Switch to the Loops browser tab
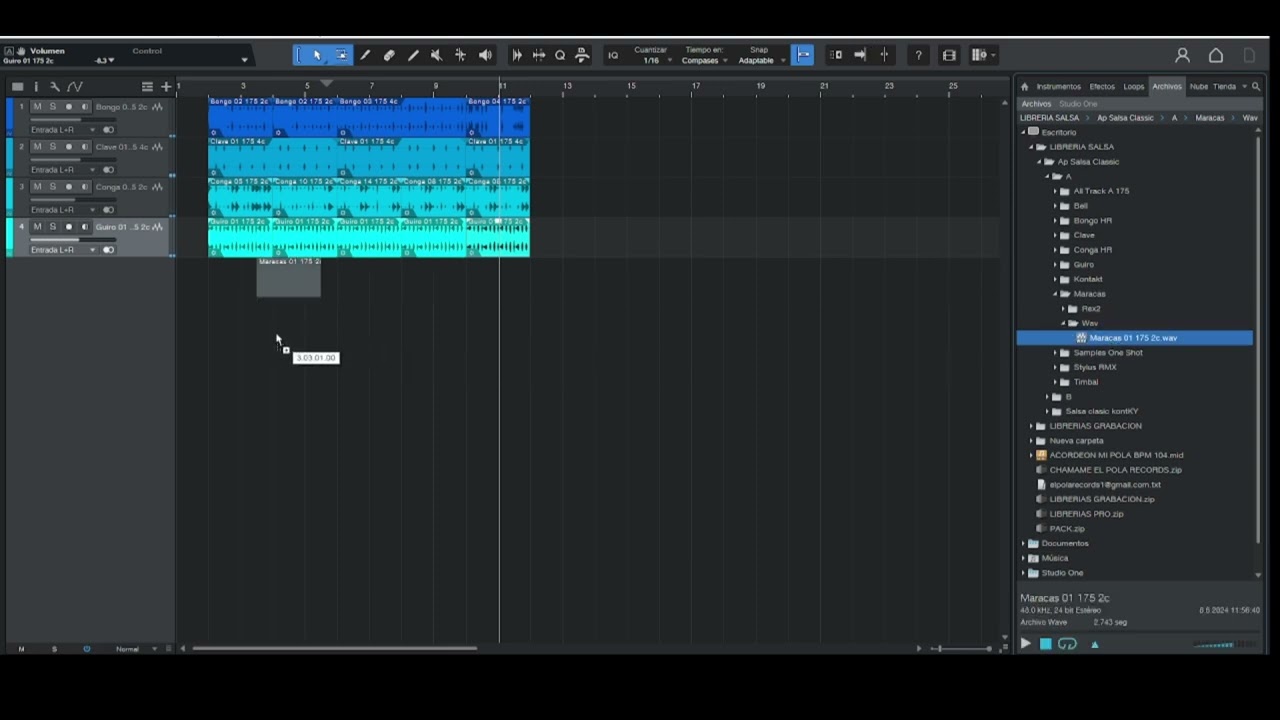 click(1133, 87)
